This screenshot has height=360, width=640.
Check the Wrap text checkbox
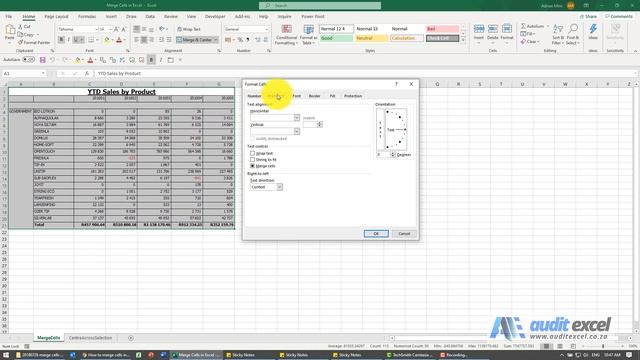[252, 153]
